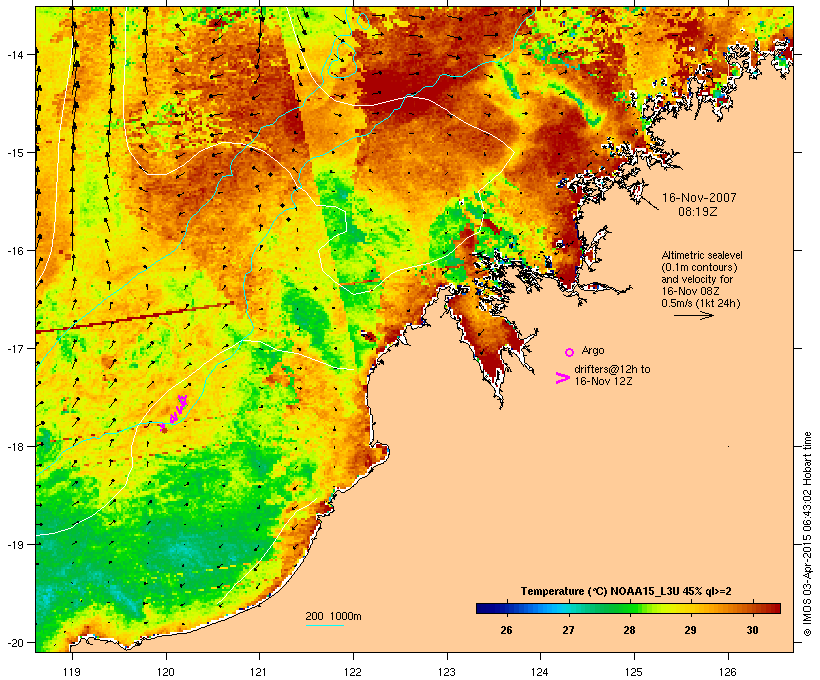Screen dimensions: 820x680
Task: Click the color bar label 30
Action: pyautogui.click(x=752, y=630)
